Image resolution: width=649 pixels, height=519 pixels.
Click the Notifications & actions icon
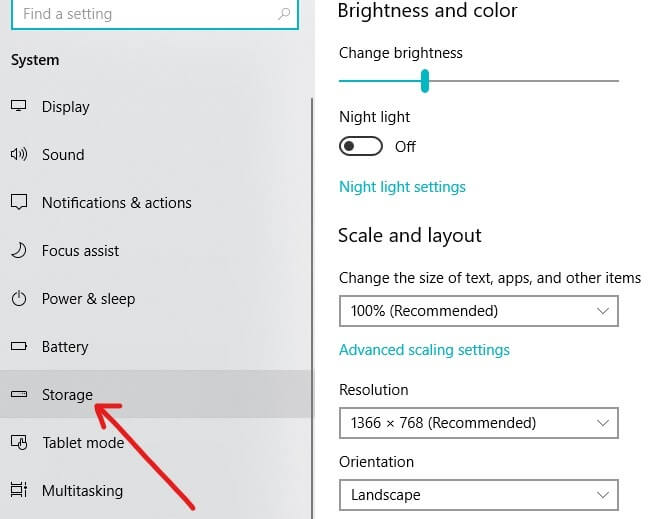(18, 203)
